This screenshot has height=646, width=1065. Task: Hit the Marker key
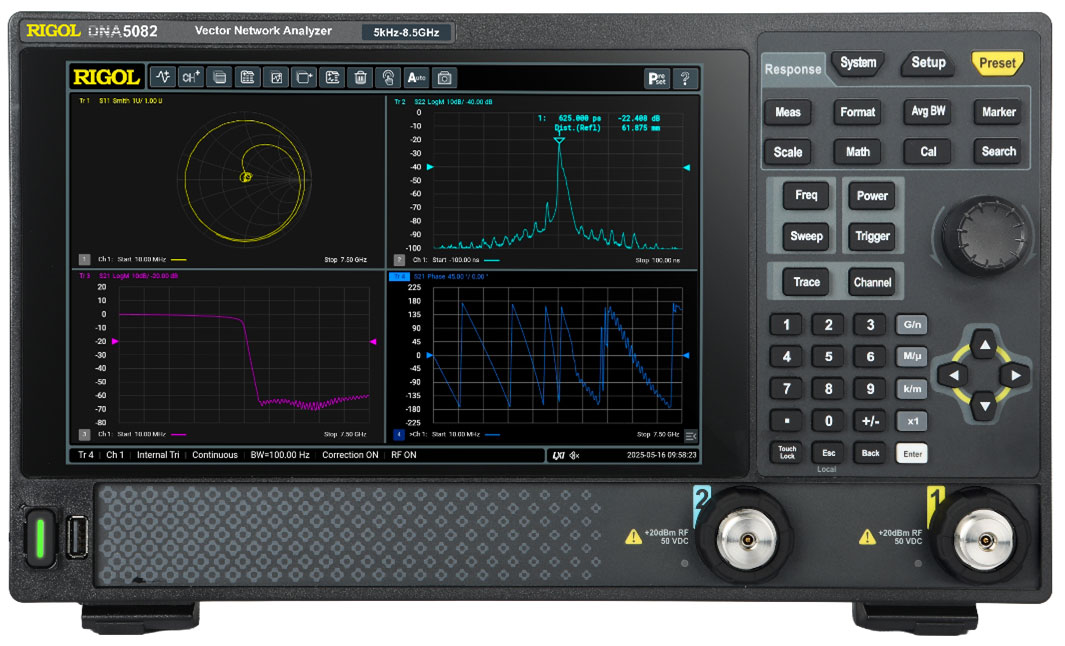coord(998,112)
